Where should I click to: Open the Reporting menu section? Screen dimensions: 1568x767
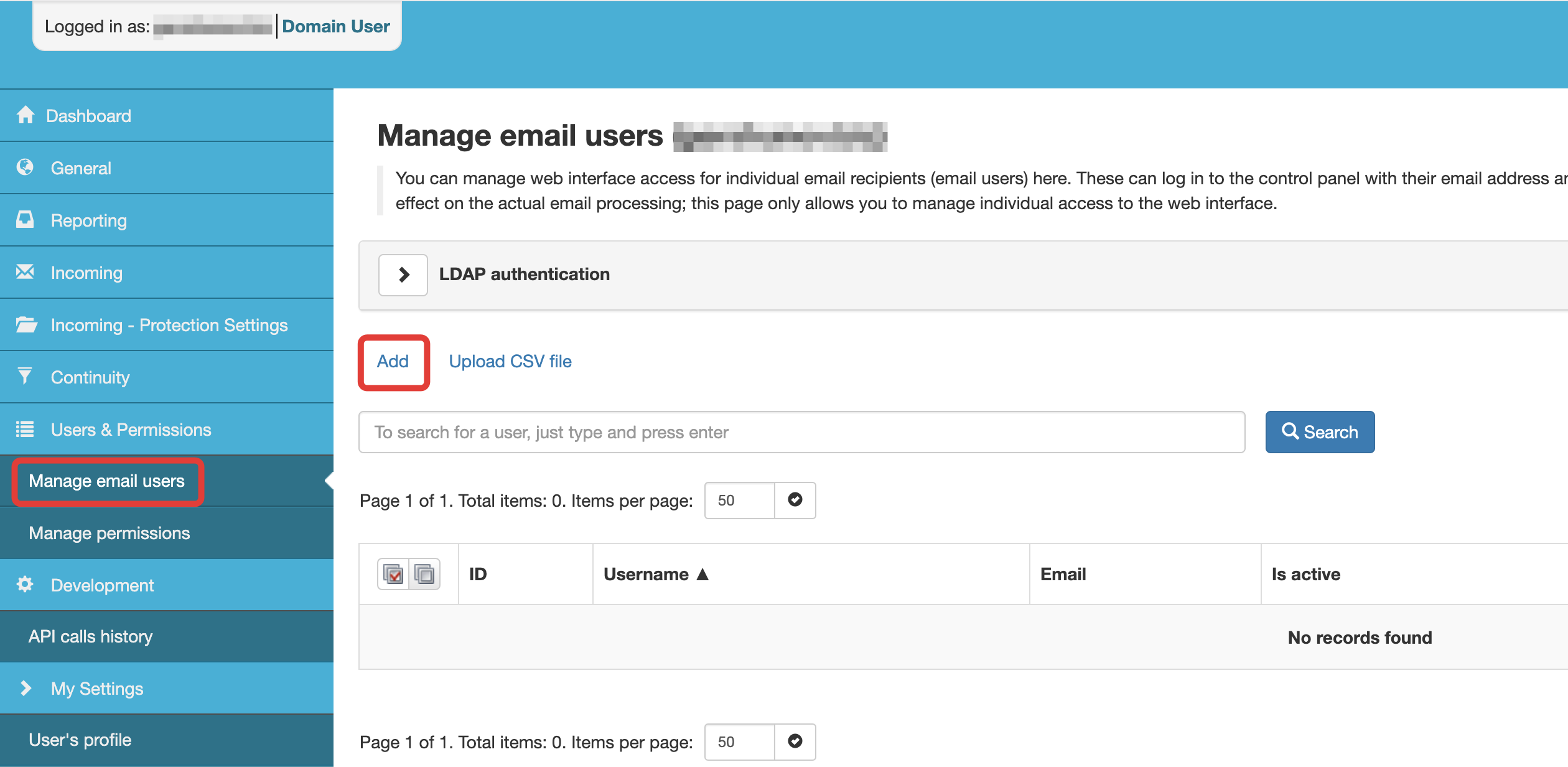coord(167,220)
